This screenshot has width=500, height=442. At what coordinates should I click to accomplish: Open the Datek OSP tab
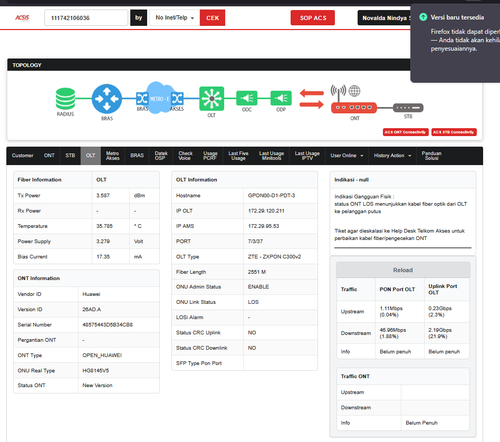pyautogui.click(x=161, y=156)
